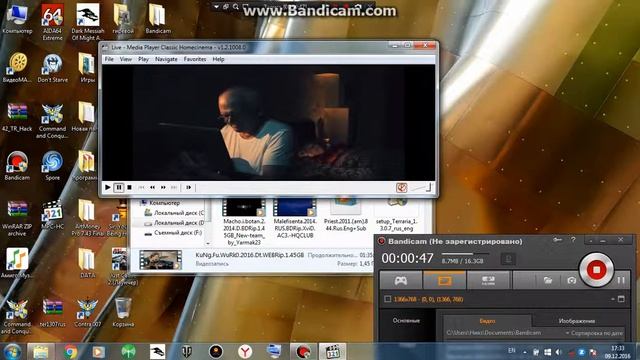The height and width of the screenshot is (360, 640).
Task: Open the Bandicam app shortcut on desktop
Action: 17,165
